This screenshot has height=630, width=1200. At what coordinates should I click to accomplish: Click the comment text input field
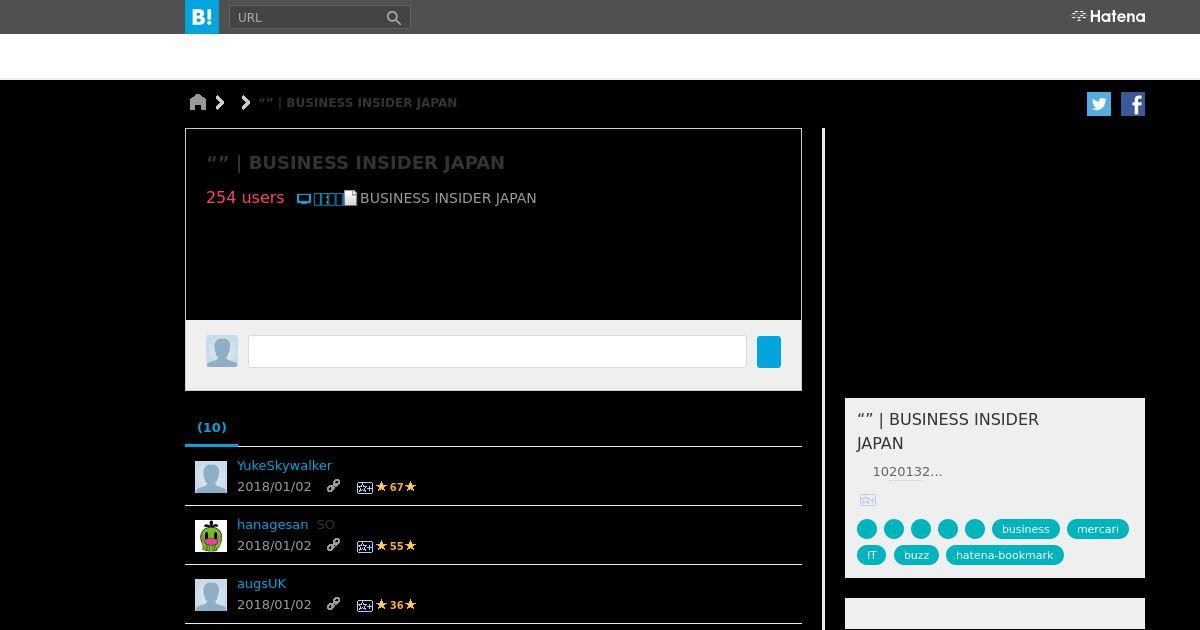pyautogui.click(x=497, y=351)
